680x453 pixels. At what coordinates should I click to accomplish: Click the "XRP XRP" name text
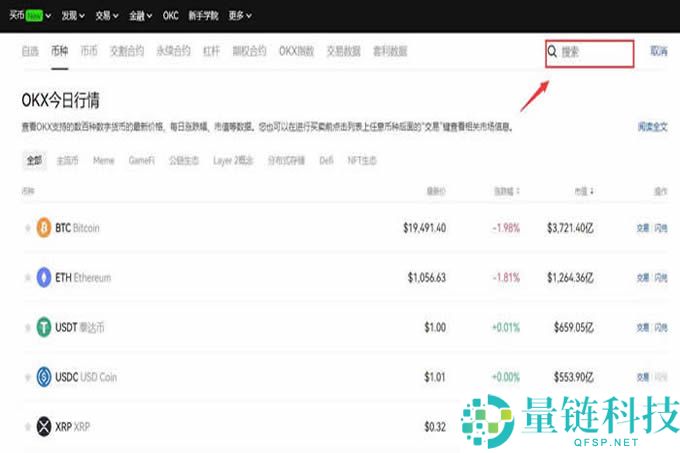[x=72, y=427]
